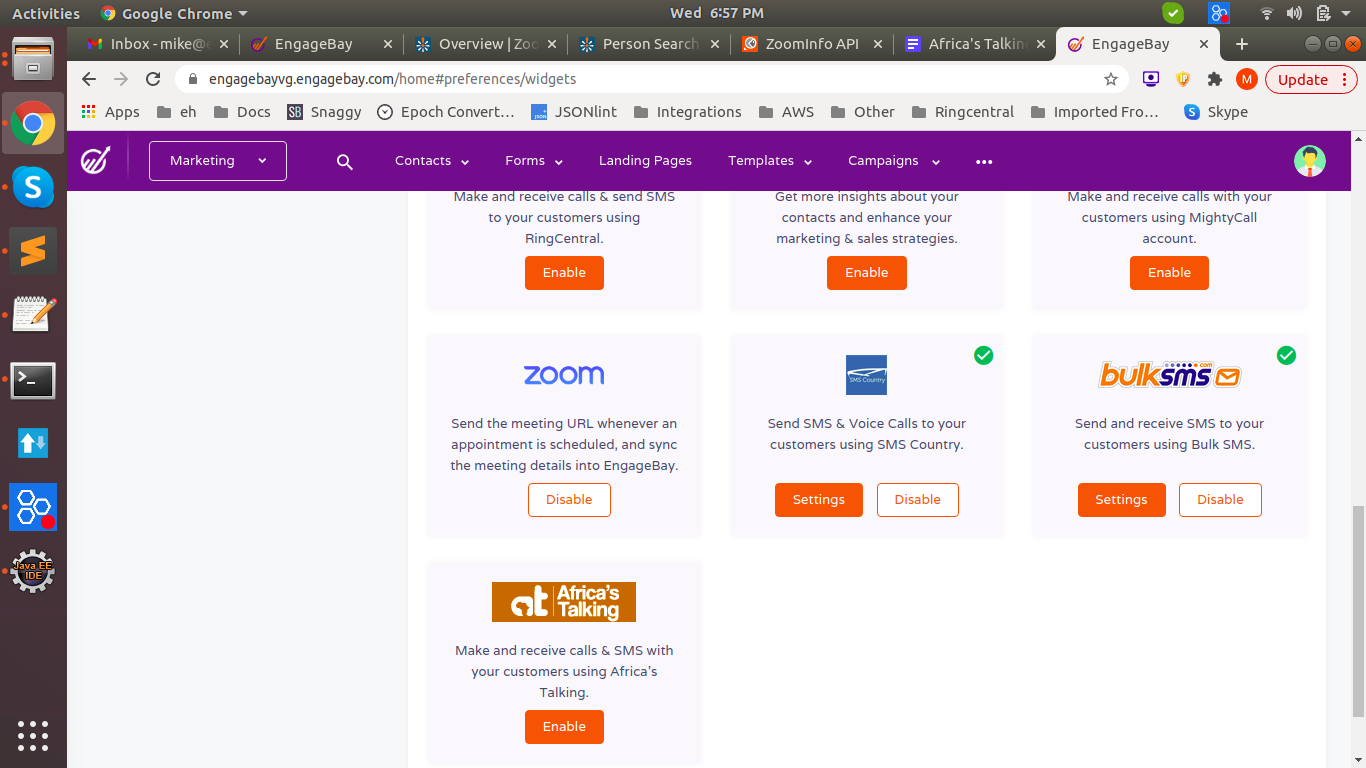This screenshot has width=1366, height=768.
Task: Open the Apps shortcut in bookmarks bar
Action: point(110,112)
